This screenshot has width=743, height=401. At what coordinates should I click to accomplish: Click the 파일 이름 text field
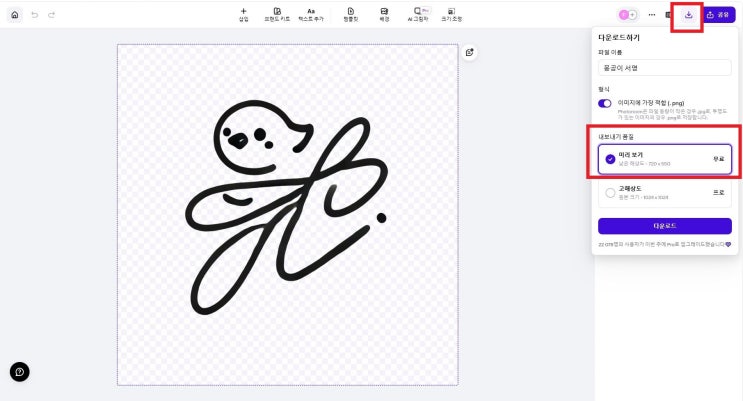(x=665, y=68)
